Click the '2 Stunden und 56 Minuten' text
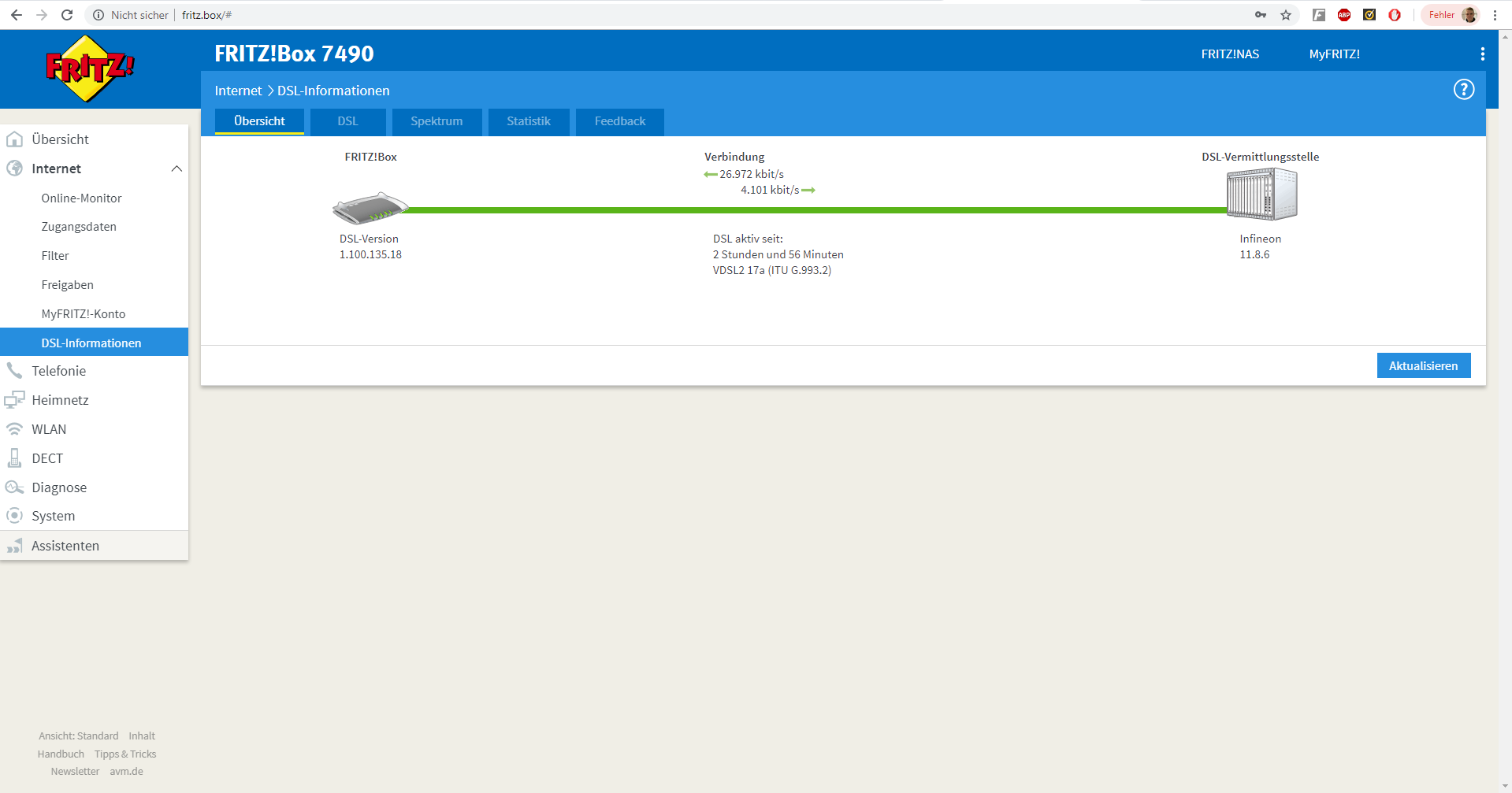This screenshot has width=1512, height=793. tap(778, 254)
